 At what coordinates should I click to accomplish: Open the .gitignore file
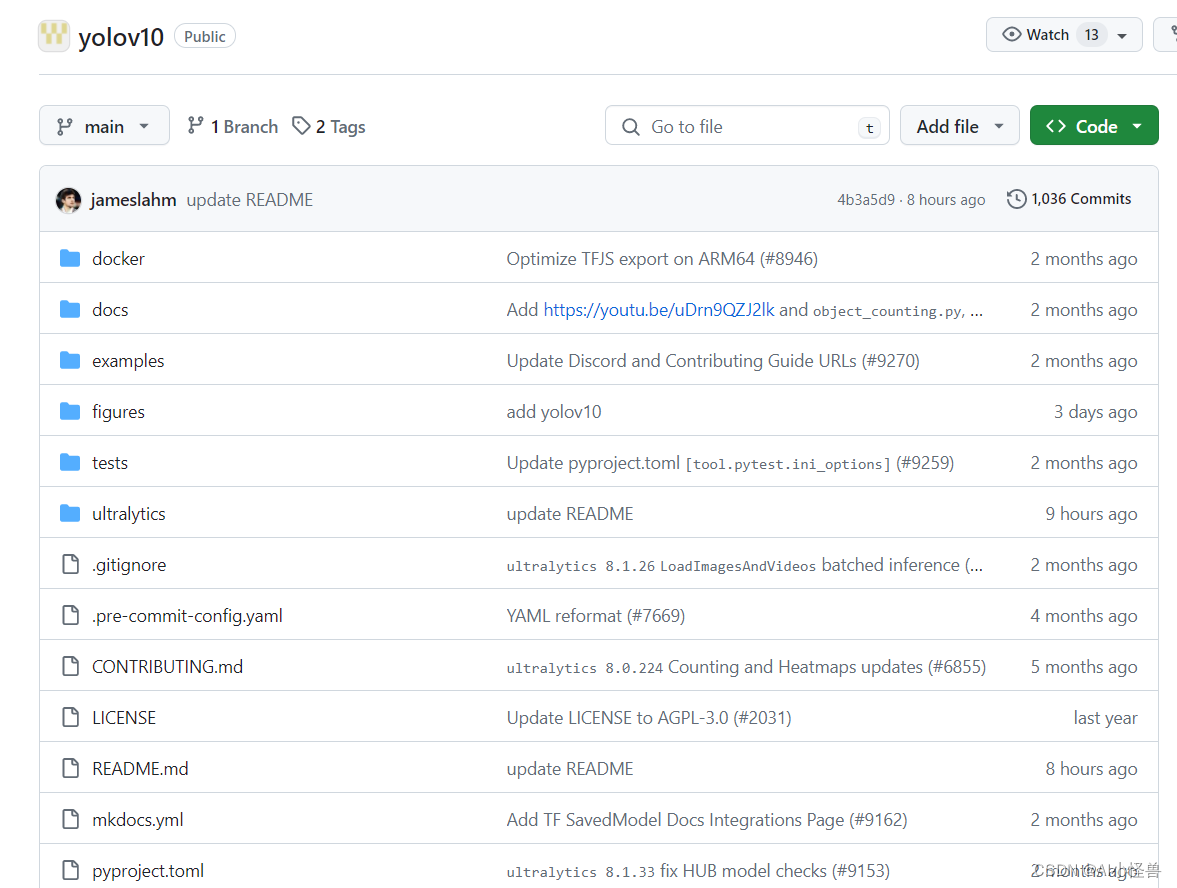click(x=129, y=564)
